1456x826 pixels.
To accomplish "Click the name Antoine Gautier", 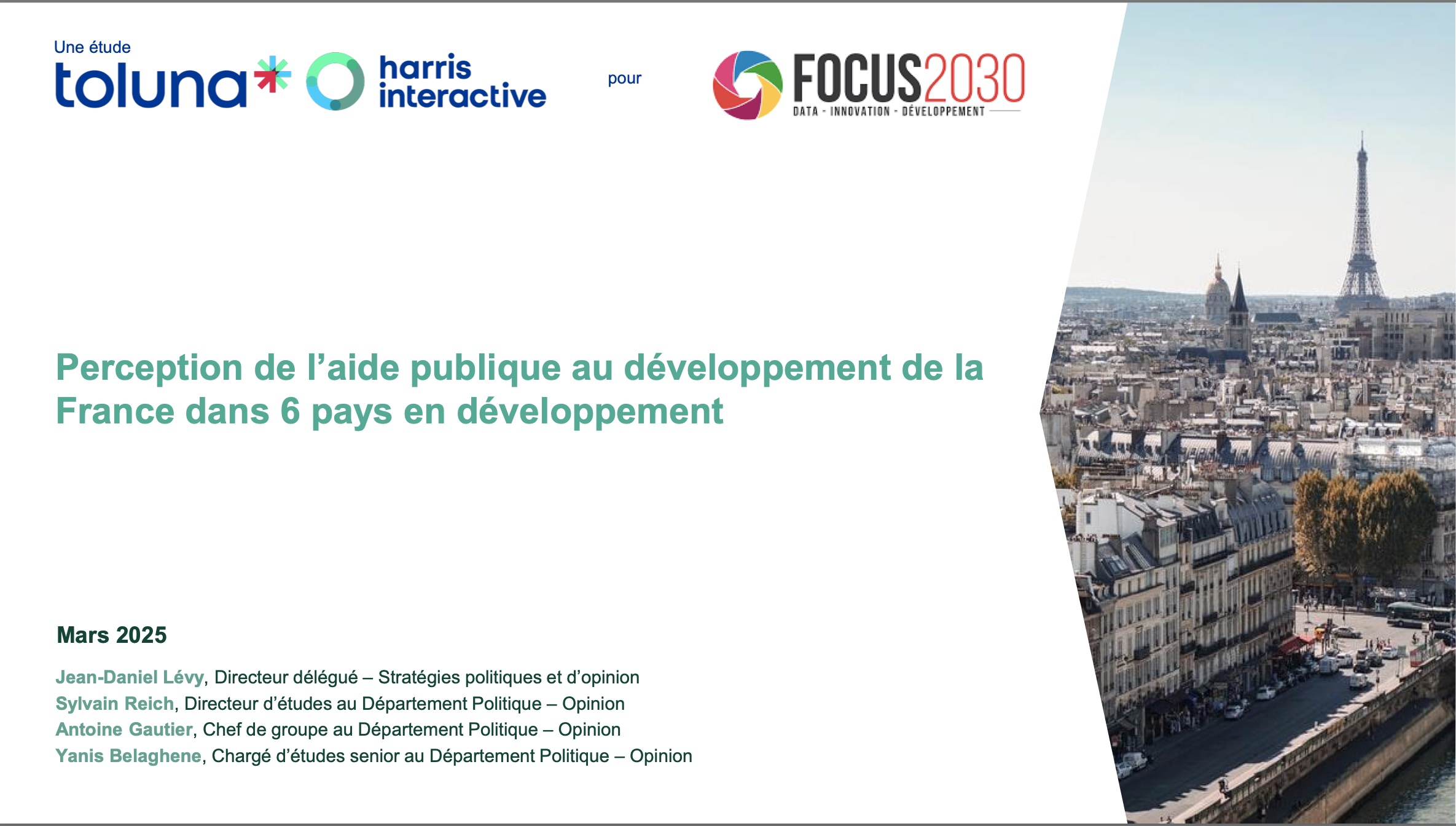I will [x=124, y=730].
